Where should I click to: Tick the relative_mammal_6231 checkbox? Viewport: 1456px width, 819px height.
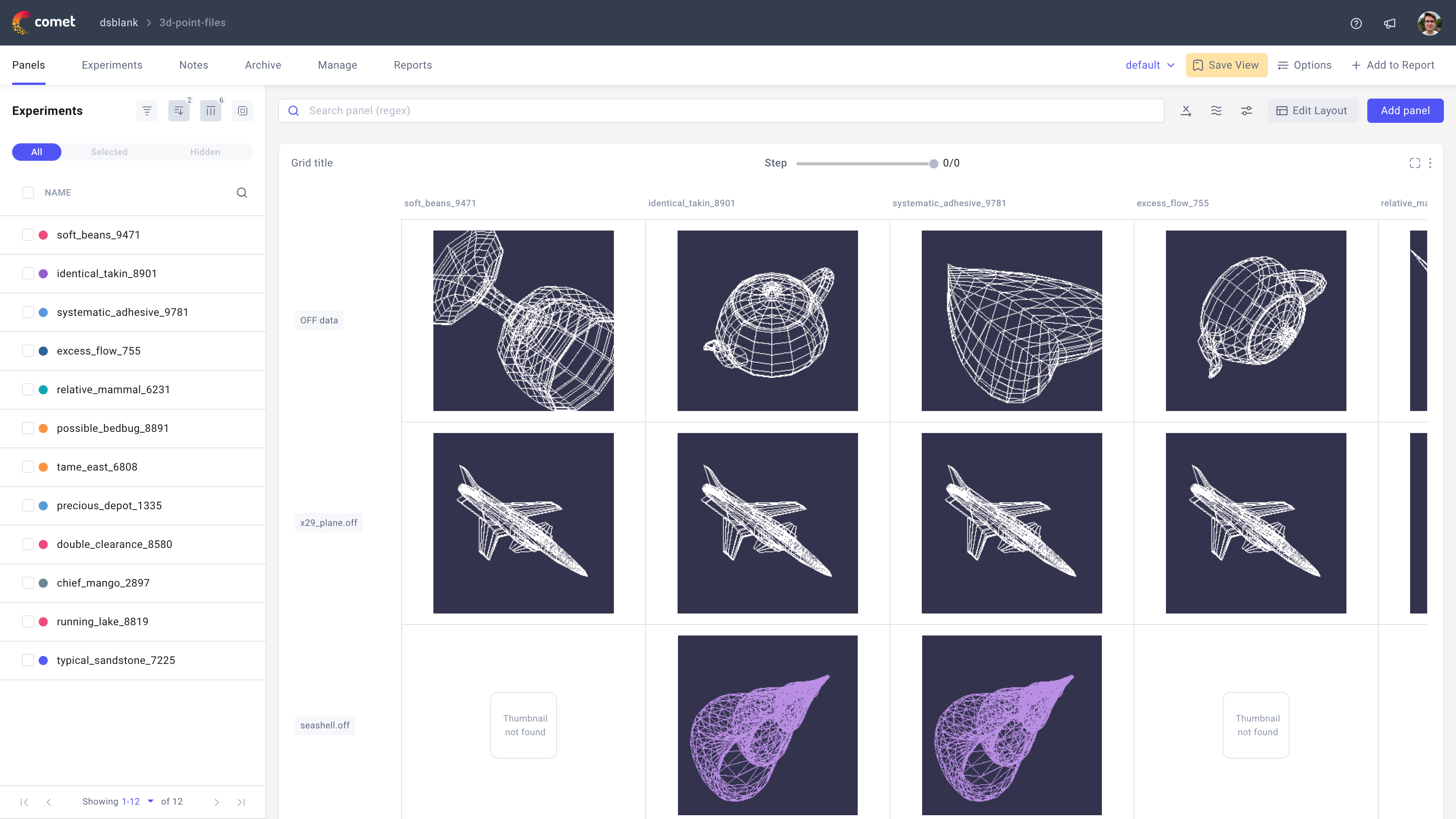coord(28,389)
